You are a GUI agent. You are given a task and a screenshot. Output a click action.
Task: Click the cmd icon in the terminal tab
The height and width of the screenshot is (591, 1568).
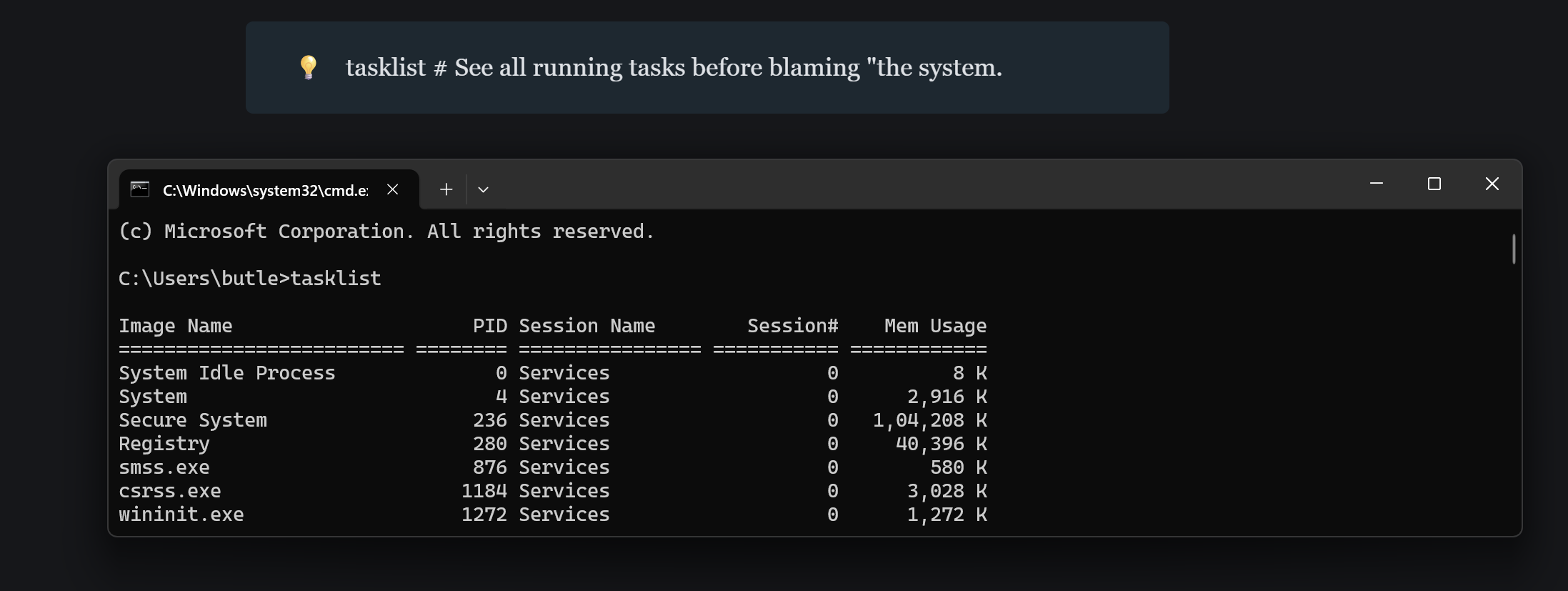point(140,189)
